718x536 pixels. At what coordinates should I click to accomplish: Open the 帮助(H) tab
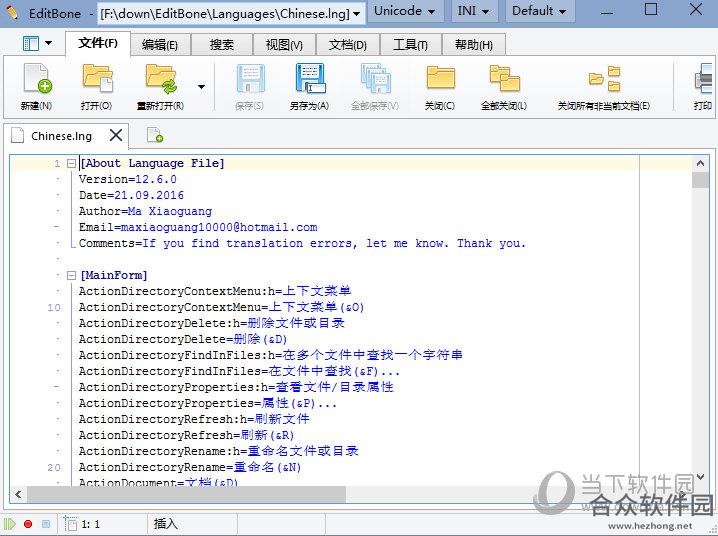click(473, 45)
